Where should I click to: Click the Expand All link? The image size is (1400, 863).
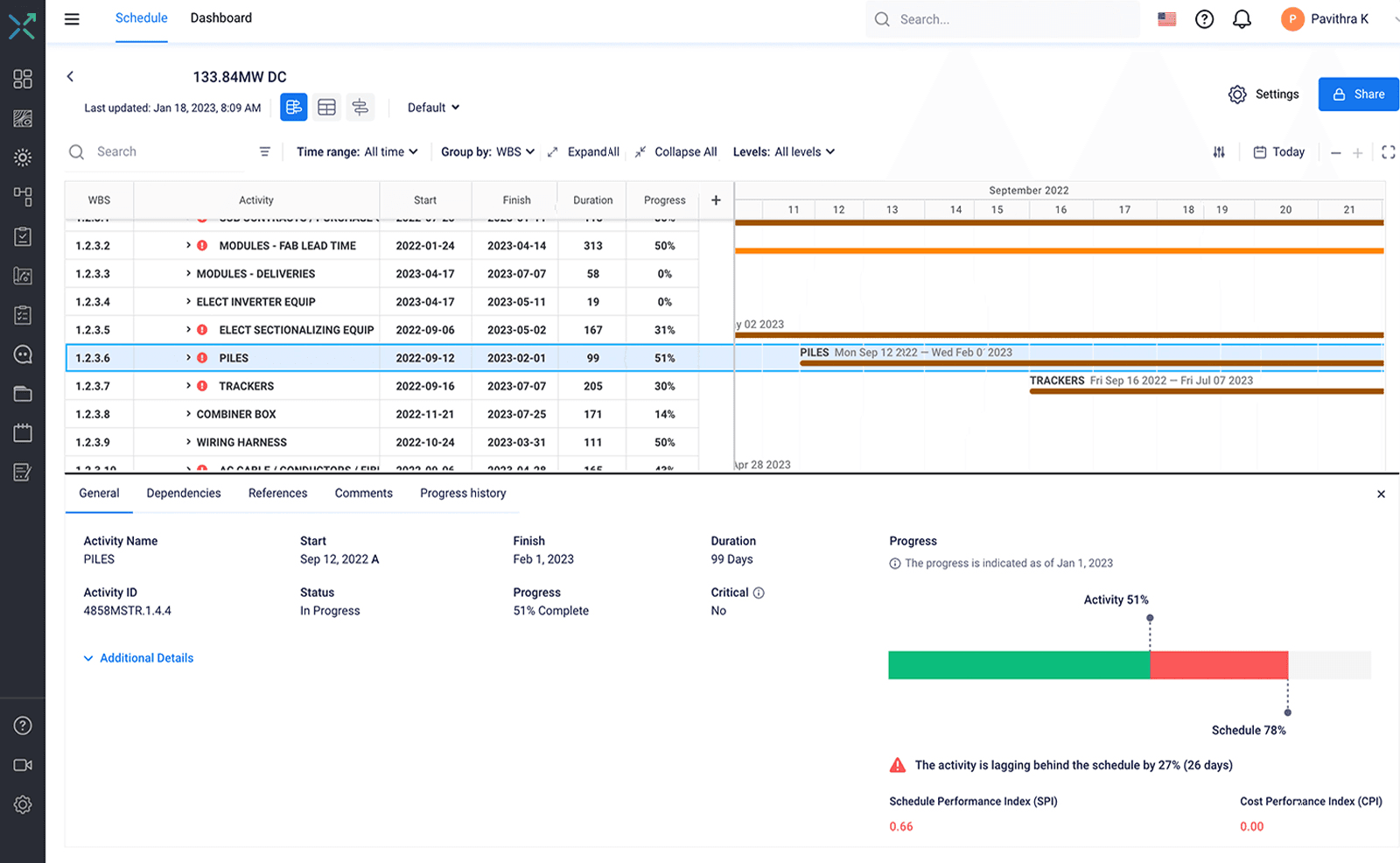(x=592, y=151)
